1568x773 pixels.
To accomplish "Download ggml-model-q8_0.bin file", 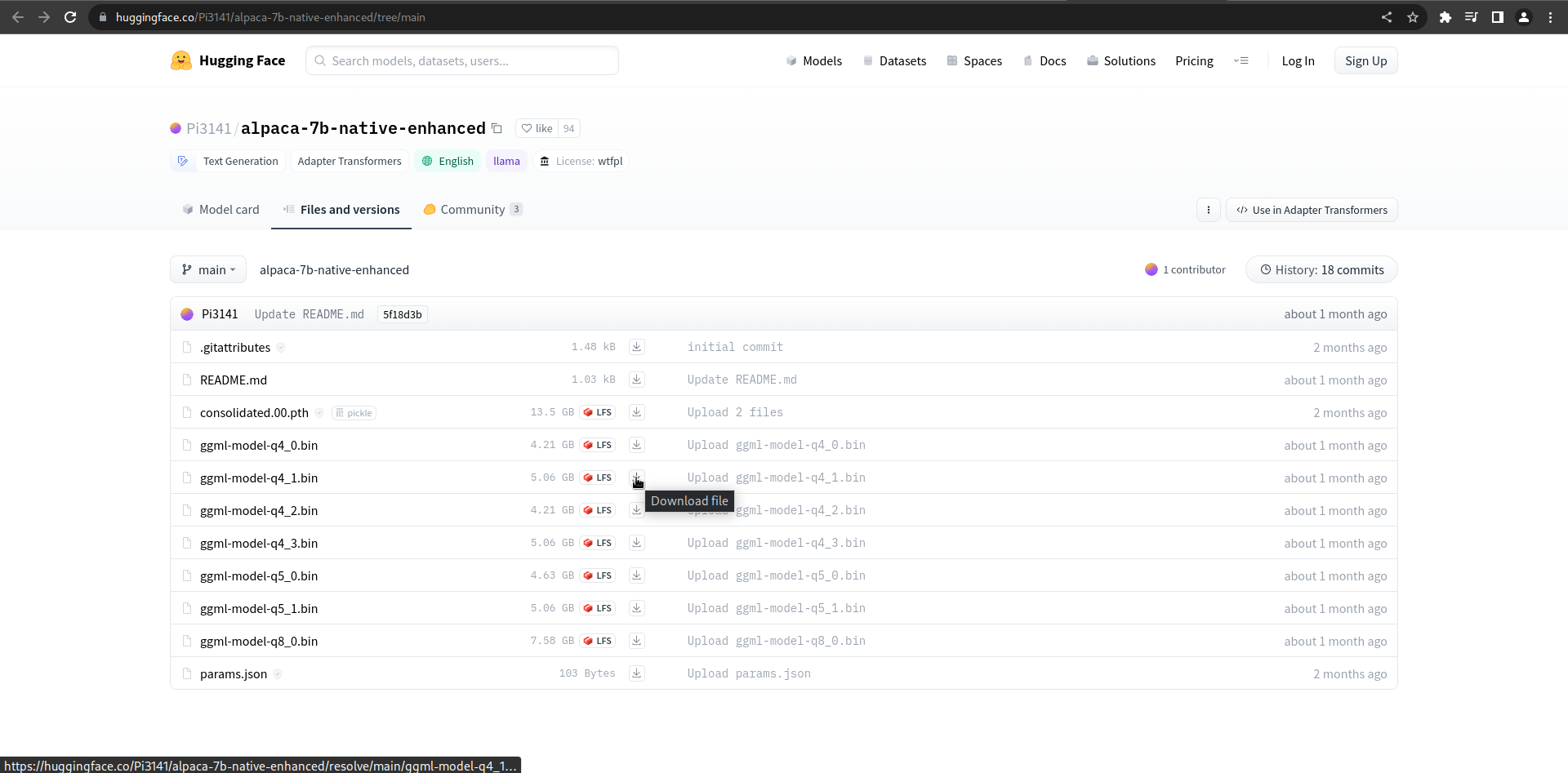I will click(x=636, y=641).
